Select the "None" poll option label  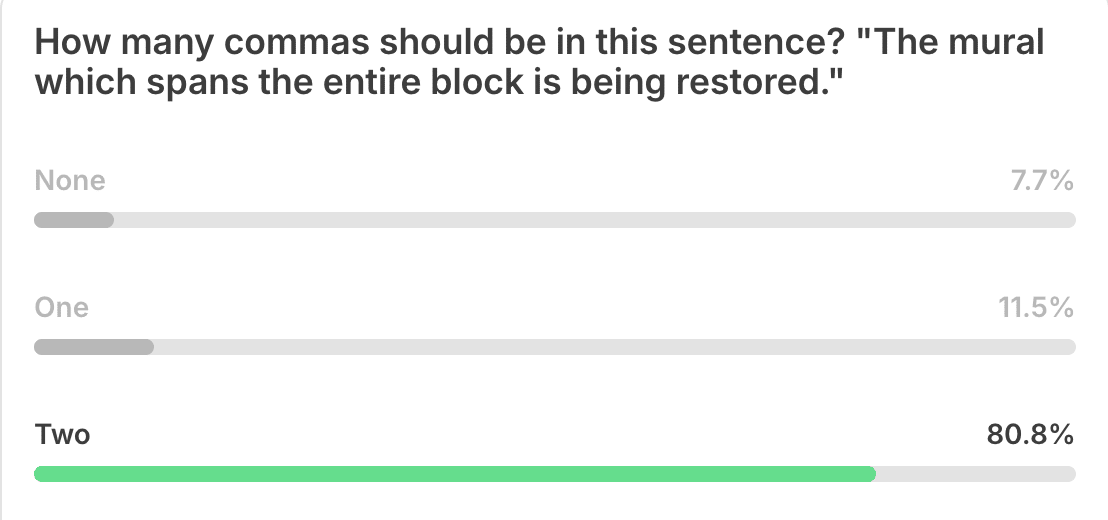pyautogui.click(x=69, y=181)
